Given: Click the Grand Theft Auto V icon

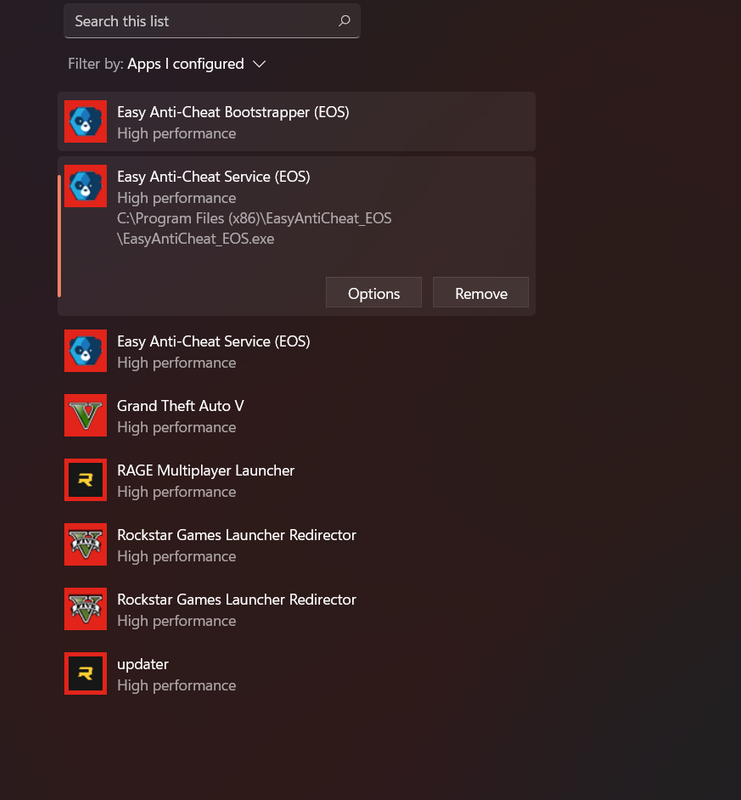Looking at the screenshot, I should pos(85,415).
